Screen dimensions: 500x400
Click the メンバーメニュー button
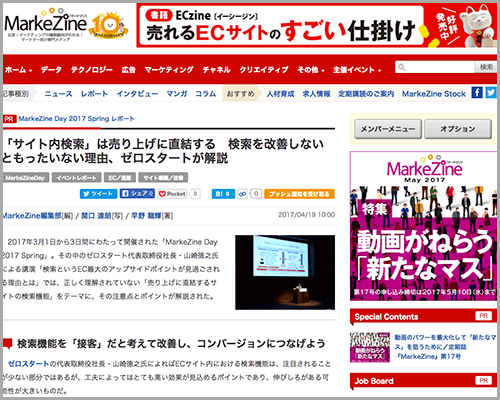point(388,129)
